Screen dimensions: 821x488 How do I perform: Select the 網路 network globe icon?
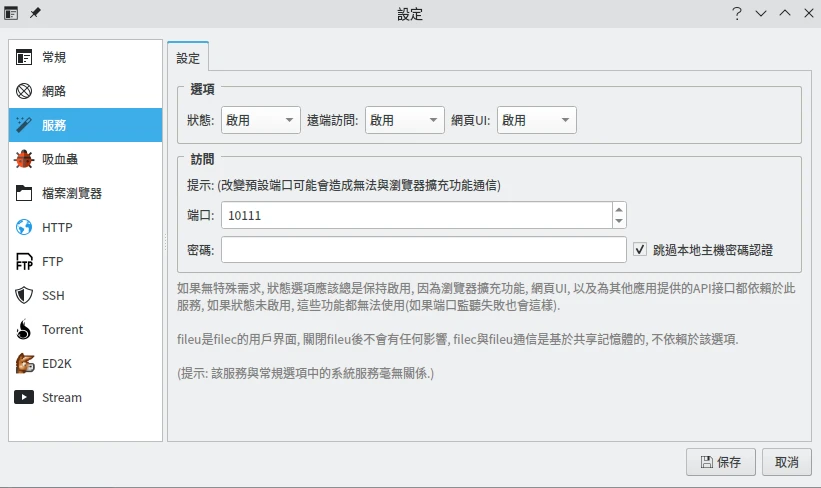coord(24,91)
